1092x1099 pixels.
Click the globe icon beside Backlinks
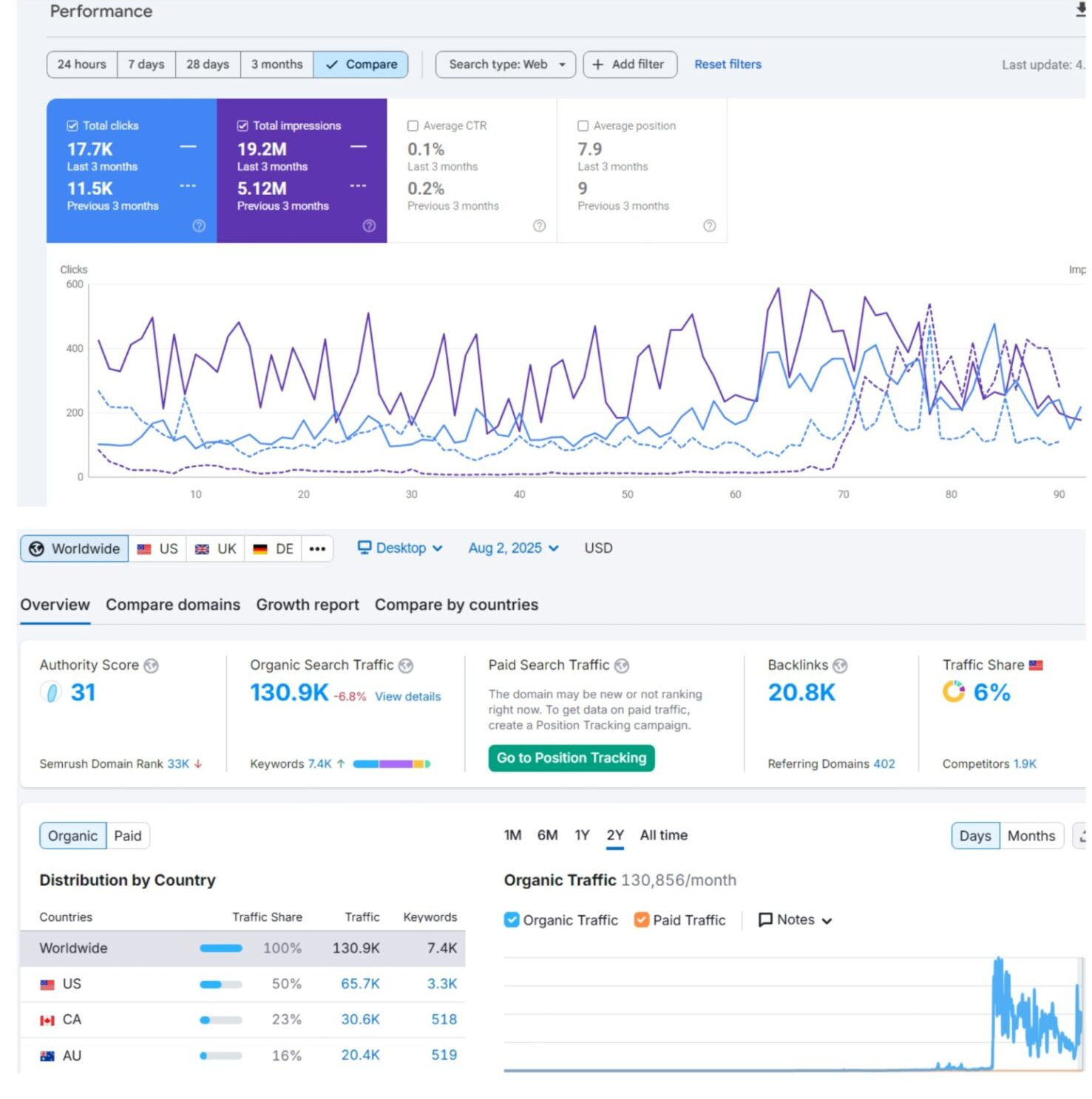(840, 666)
